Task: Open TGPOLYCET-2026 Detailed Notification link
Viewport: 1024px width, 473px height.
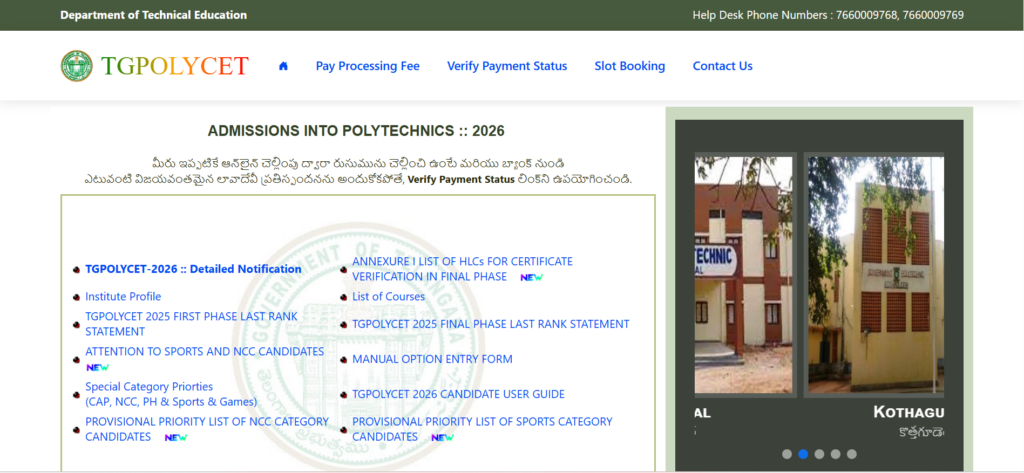Action: tap(193, 269)
